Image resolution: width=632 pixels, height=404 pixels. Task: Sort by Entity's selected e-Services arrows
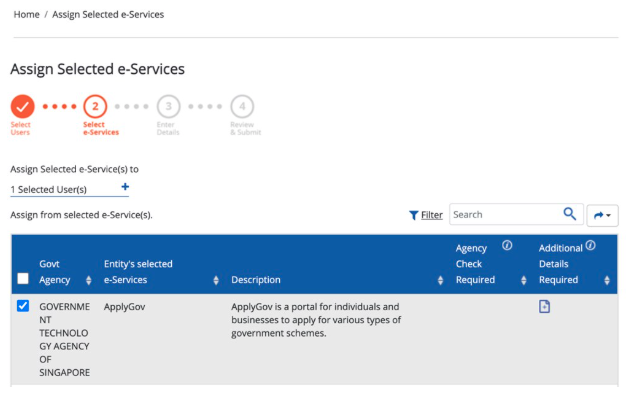(x=216, y=280)
